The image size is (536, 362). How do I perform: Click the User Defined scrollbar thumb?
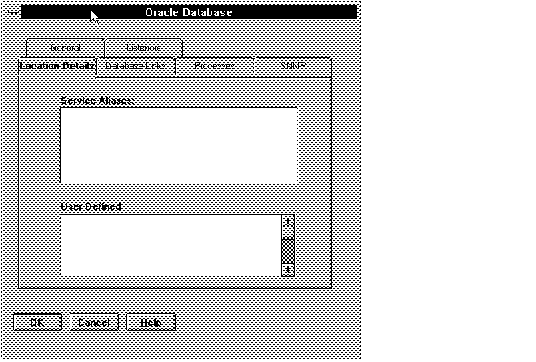[x=288, y=250]
